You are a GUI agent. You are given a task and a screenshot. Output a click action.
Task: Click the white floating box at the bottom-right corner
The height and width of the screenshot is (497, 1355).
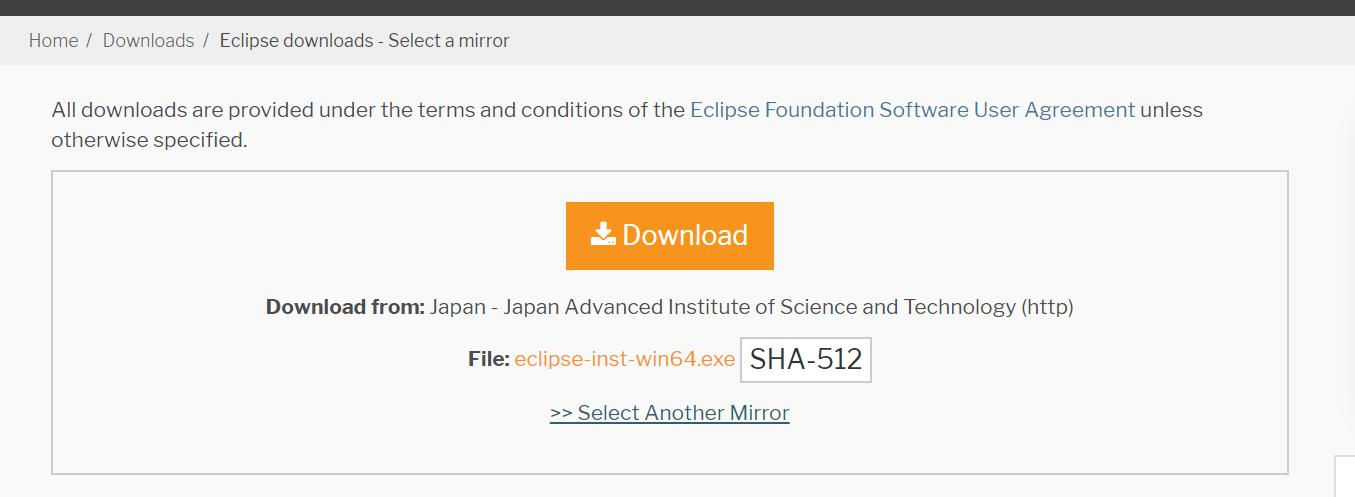(1345, 477)
